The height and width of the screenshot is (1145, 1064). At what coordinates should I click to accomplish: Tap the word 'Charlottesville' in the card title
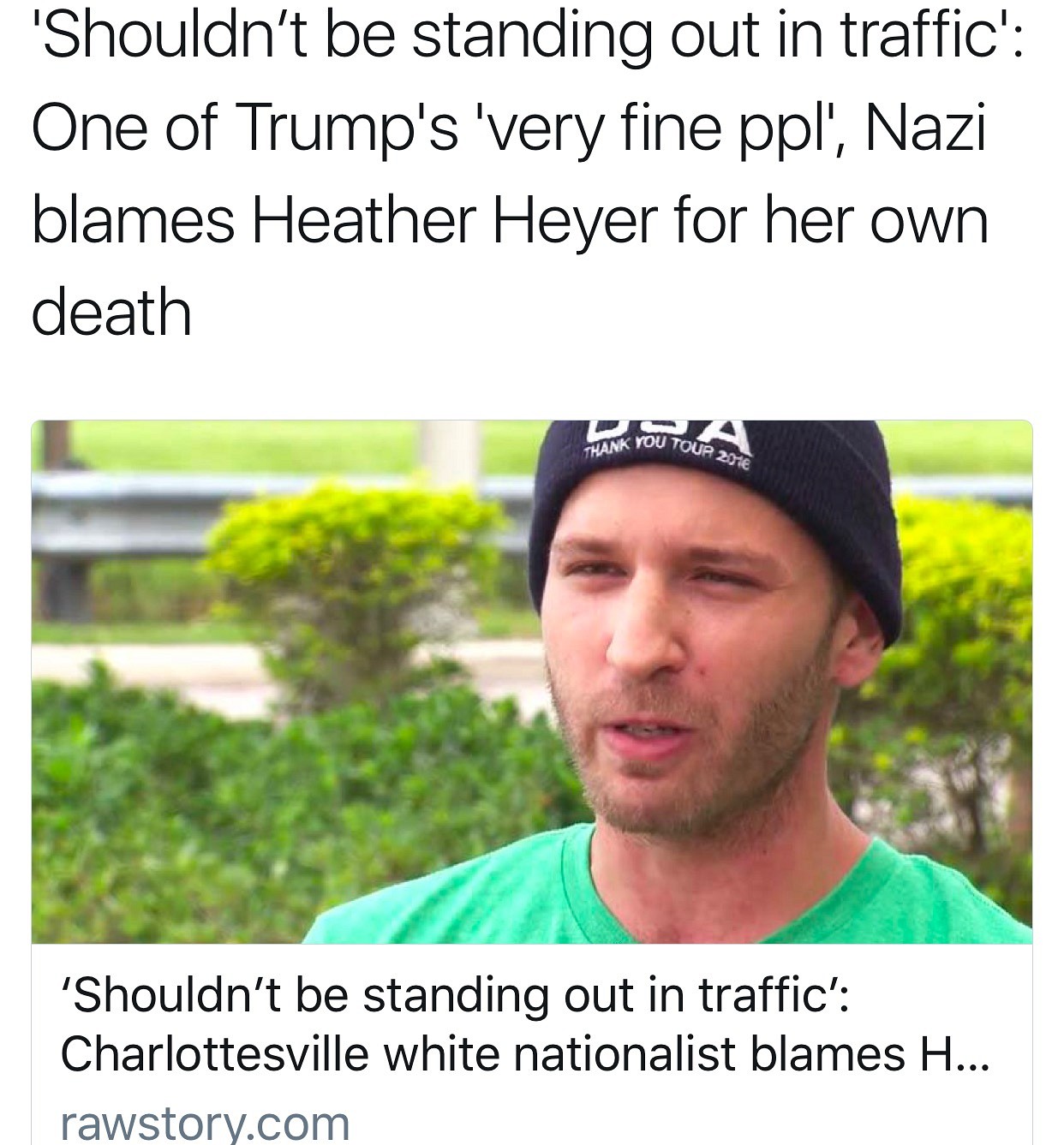(215, 1053)
